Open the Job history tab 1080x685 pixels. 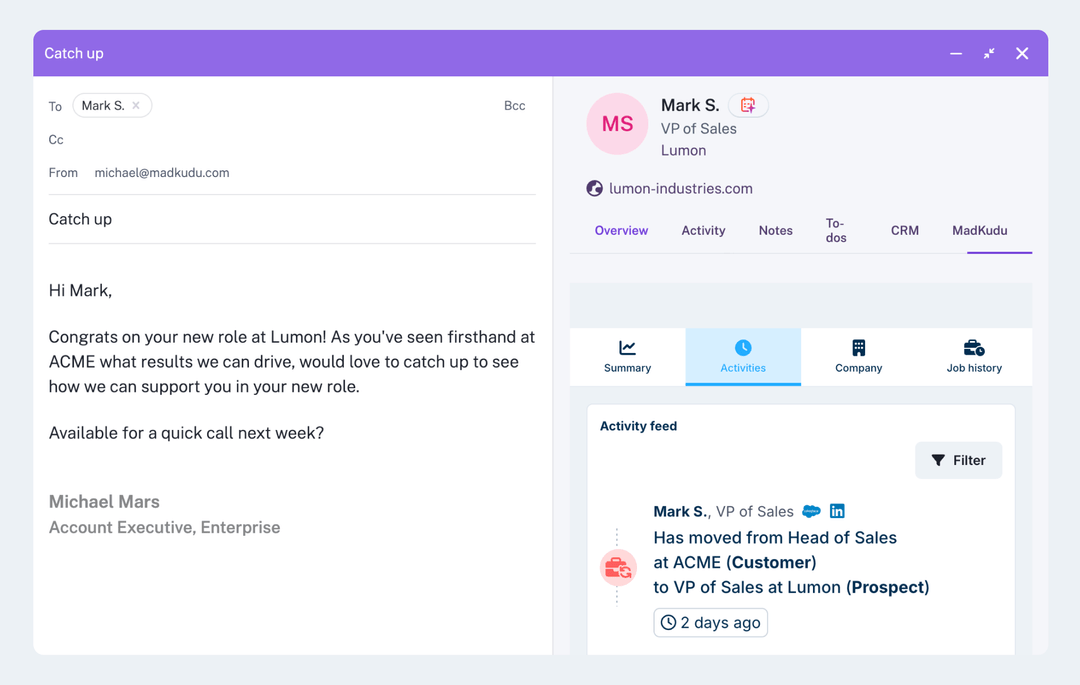point(974,356)
